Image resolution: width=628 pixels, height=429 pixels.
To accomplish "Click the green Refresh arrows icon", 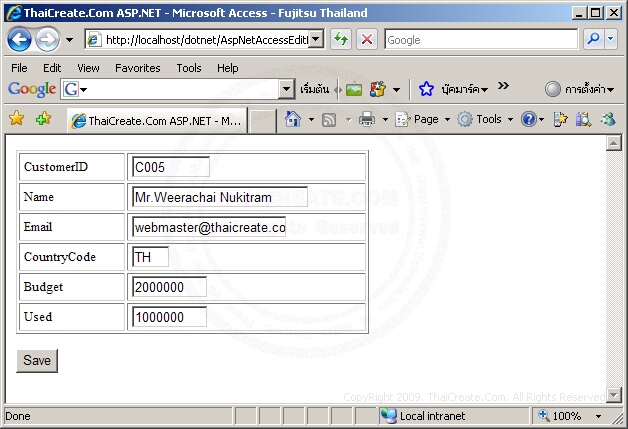I will click(x=341, y=39).
